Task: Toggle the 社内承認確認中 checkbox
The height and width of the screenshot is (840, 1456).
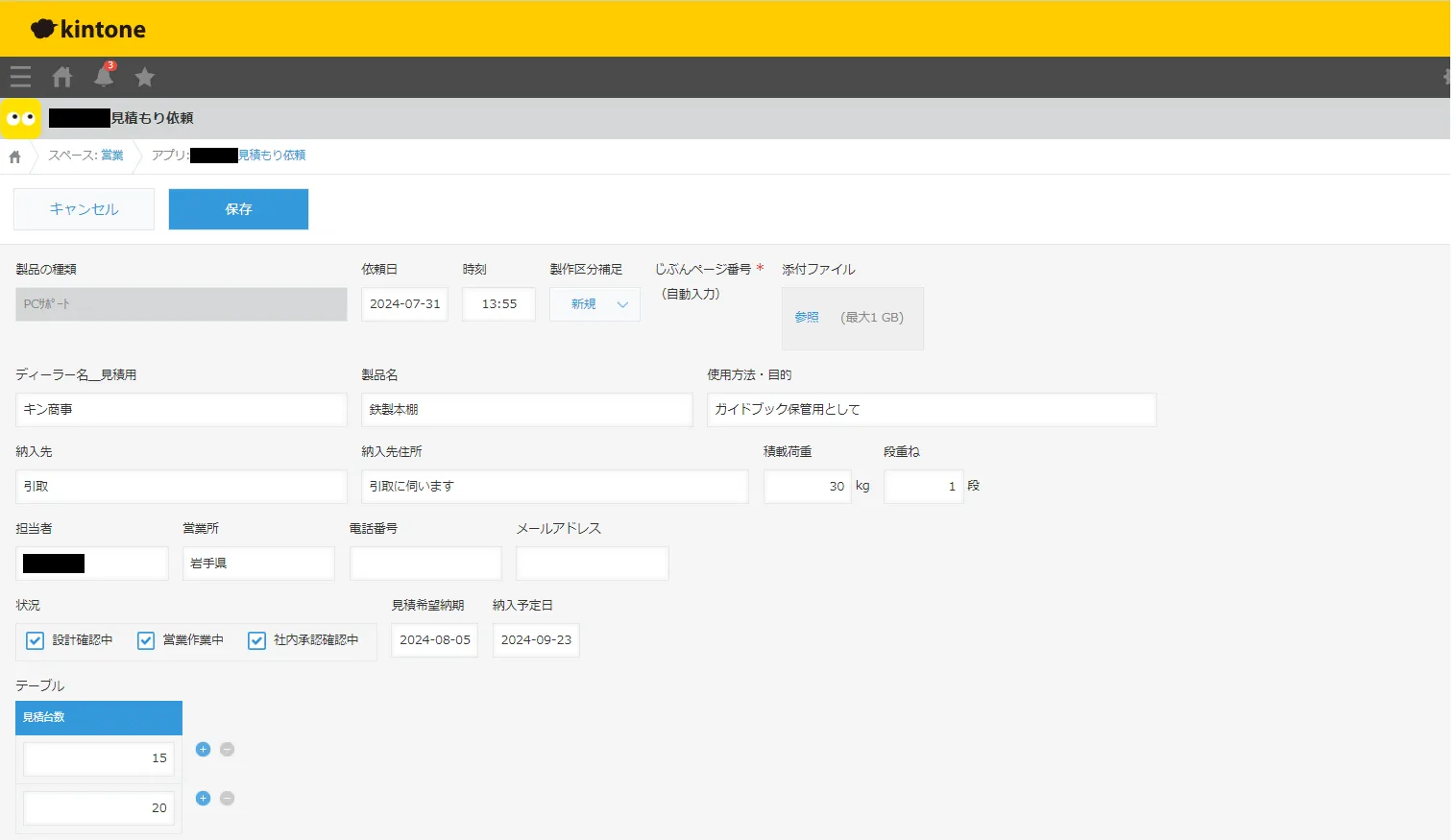Action: [x=256, y=640]
